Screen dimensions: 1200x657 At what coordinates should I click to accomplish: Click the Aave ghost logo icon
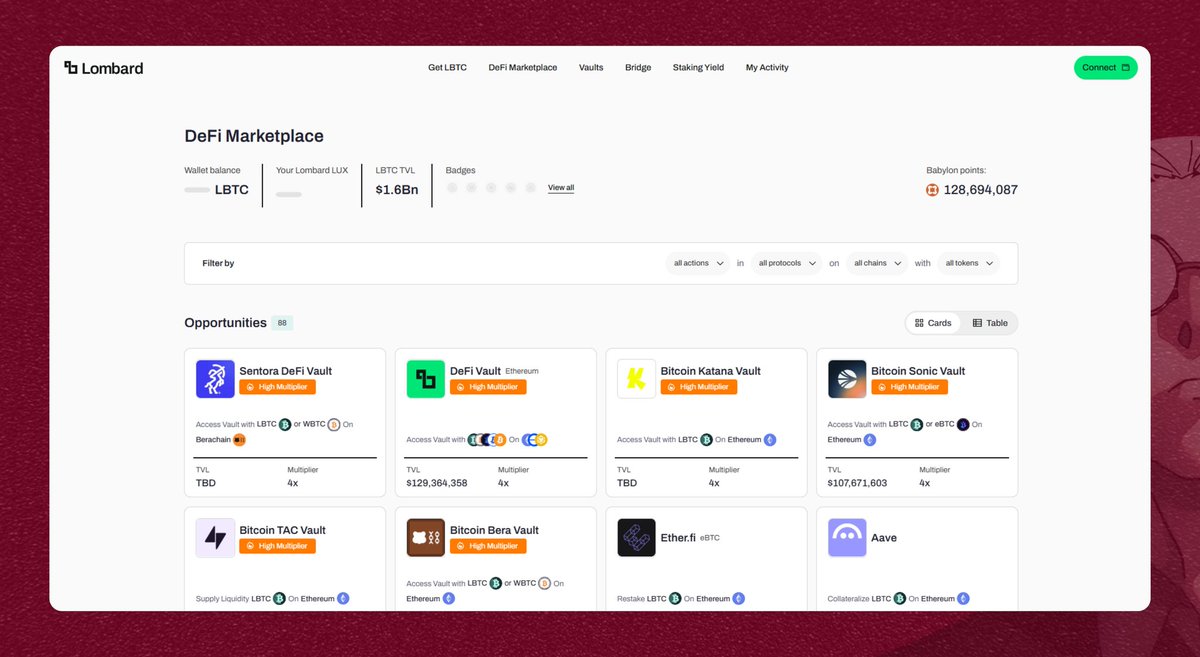coord(847,538)
